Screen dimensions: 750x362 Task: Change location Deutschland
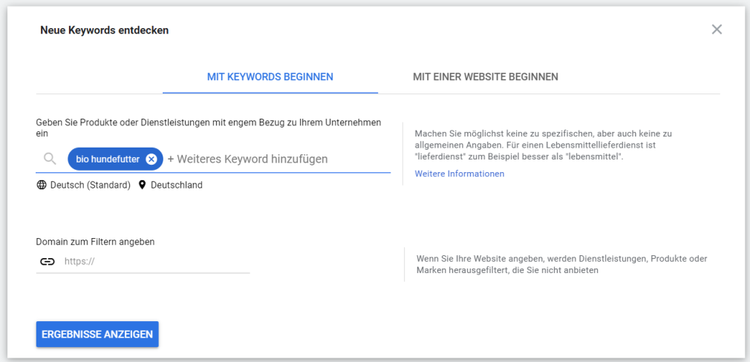click(x=176, y=185)
